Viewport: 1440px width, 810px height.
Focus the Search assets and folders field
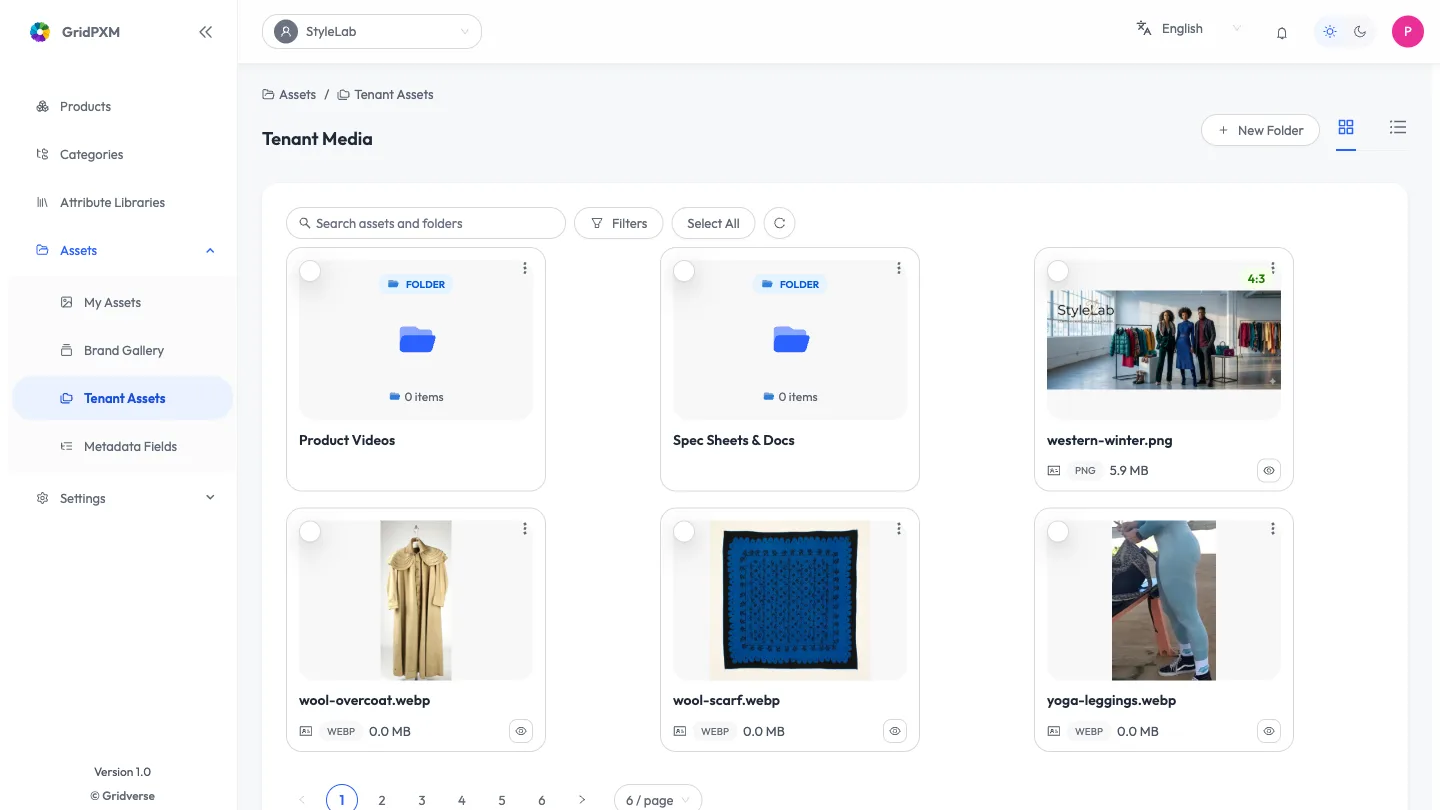(426, 223)
